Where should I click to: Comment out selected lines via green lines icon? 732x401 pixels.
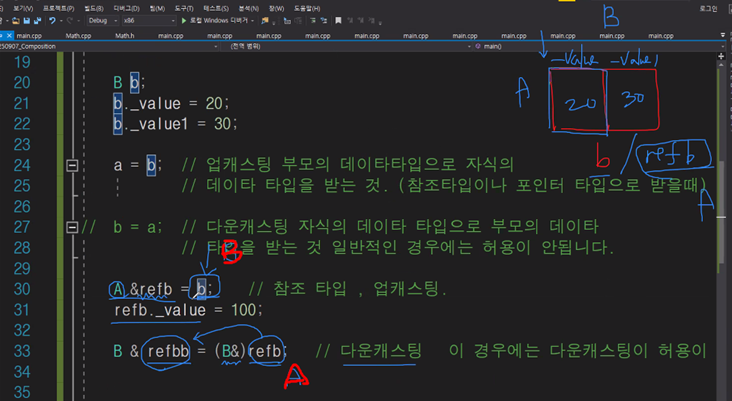click(312, 21)
